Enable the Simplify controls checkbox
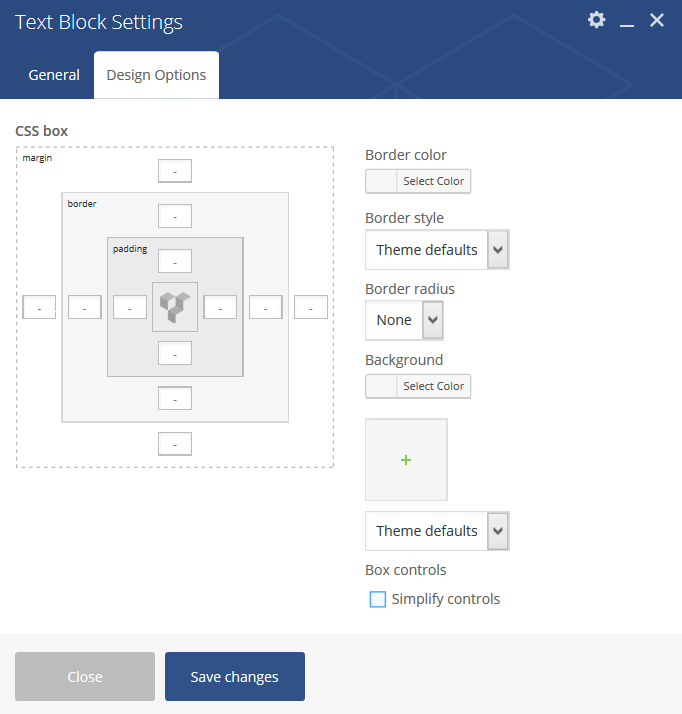 (x=378, y=599)
